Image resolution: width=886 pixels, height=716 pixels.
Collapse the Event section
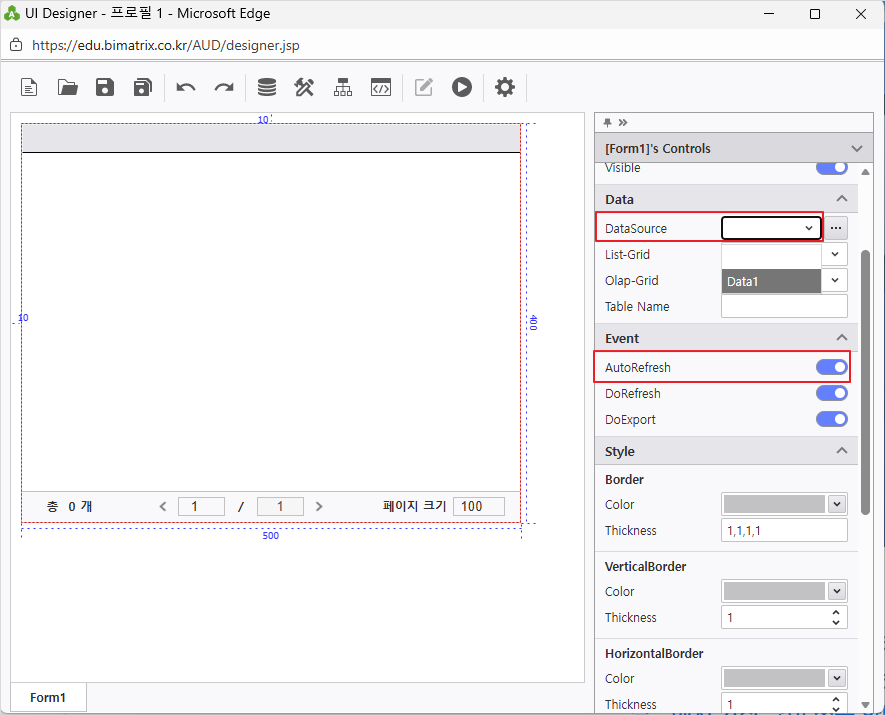tap(841, 338)
